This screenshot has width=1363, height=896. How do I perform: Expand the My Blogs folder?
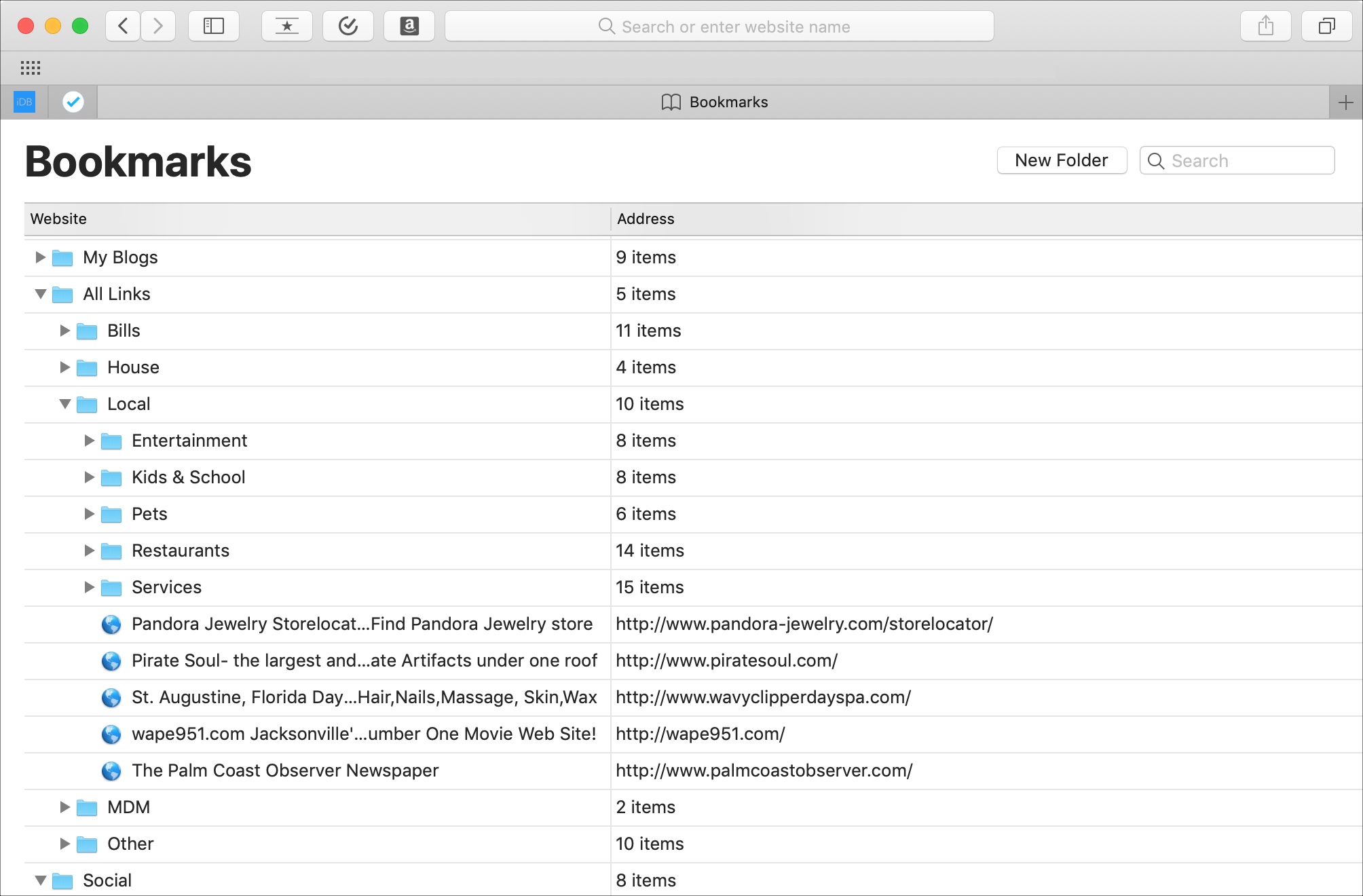click(41, 256)
